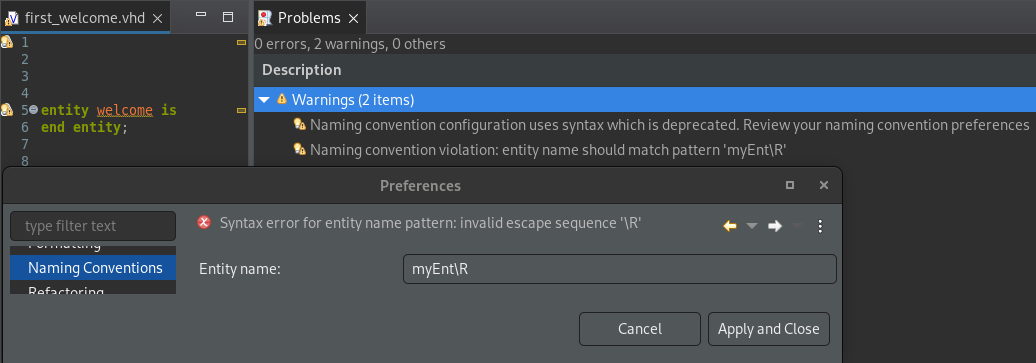
Task: Click the Problems view icon in the tab
Action: tap(265, 18)
